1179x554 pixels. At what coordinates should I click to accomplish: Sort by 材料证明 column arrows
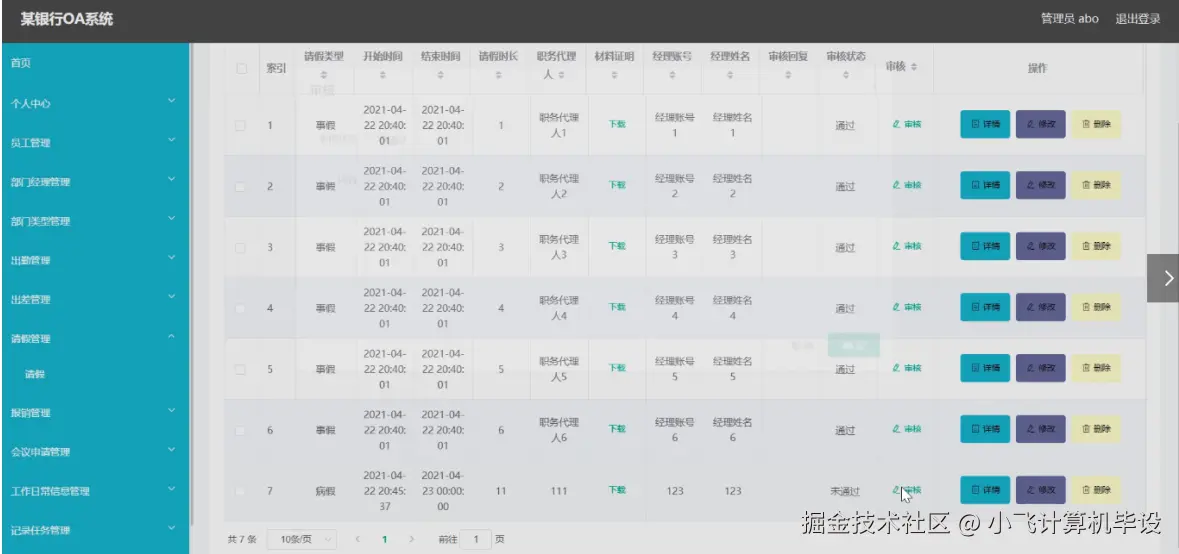(x=614, y=75)
